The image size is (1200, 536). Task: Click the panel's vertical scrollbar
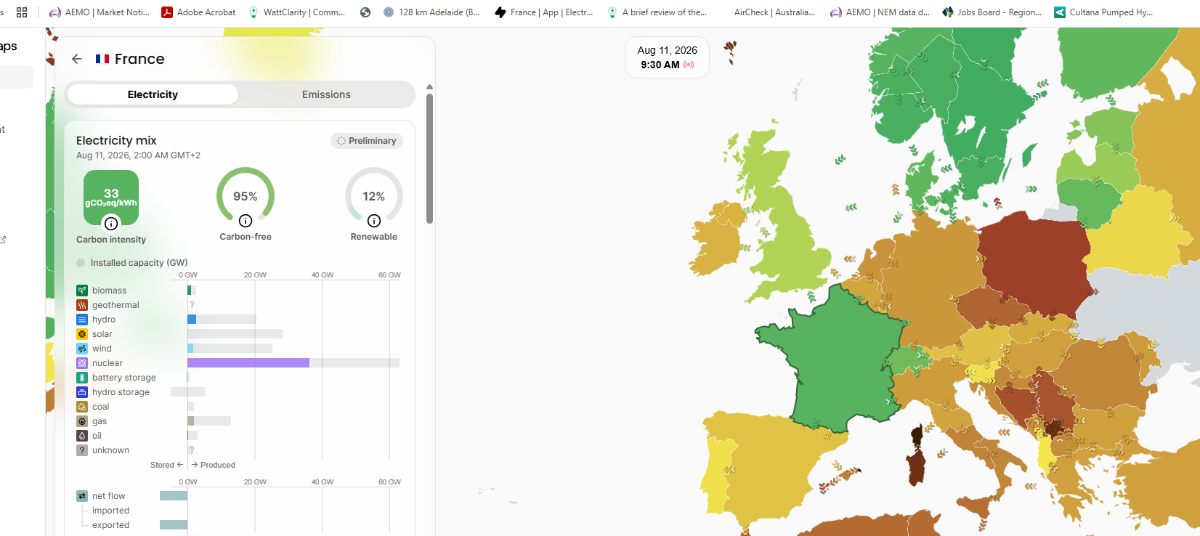tap(429, 158)
